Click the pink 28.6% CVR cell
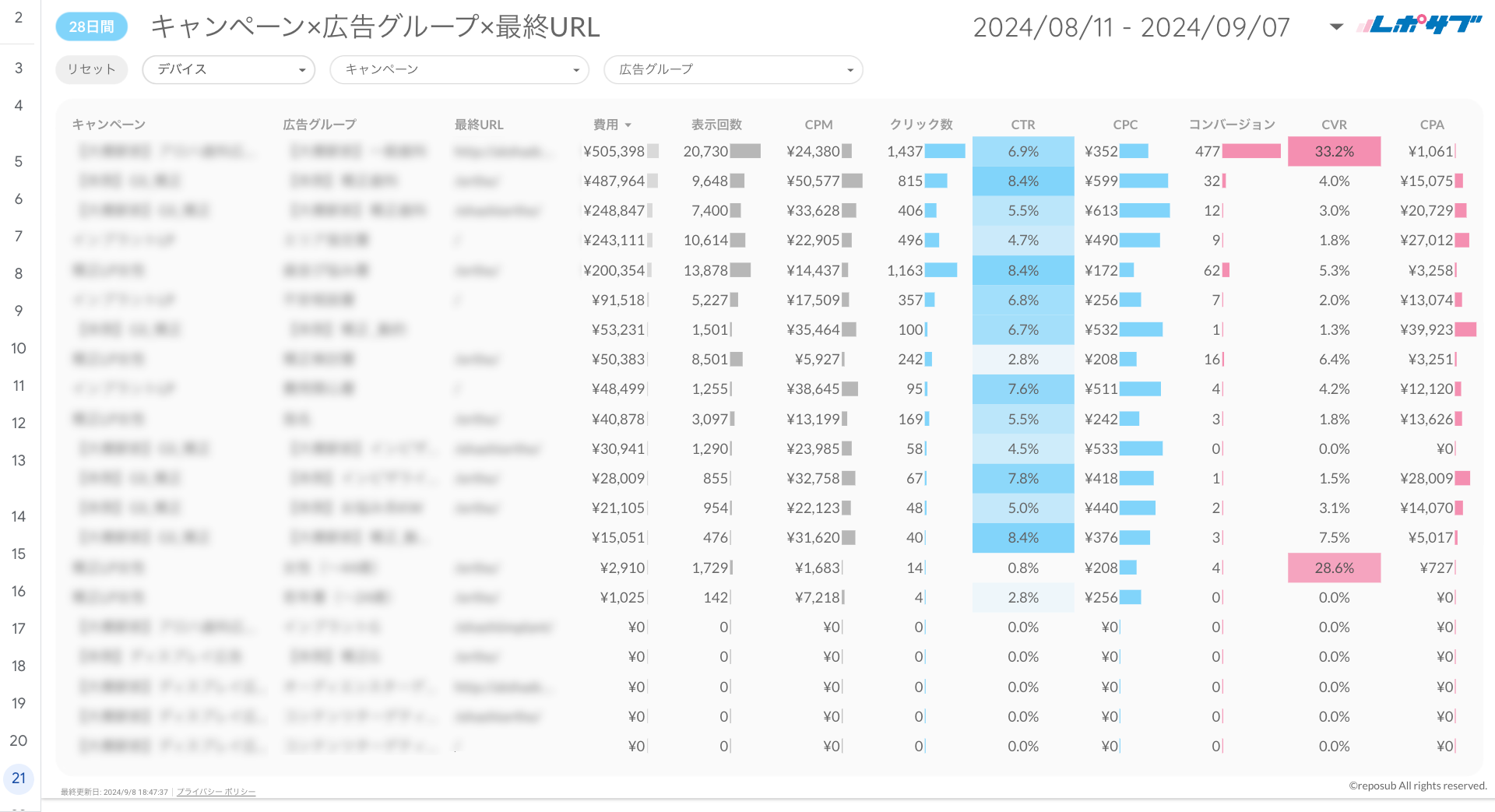Viewport: 1495px width, 812px height. (1334, 568)
